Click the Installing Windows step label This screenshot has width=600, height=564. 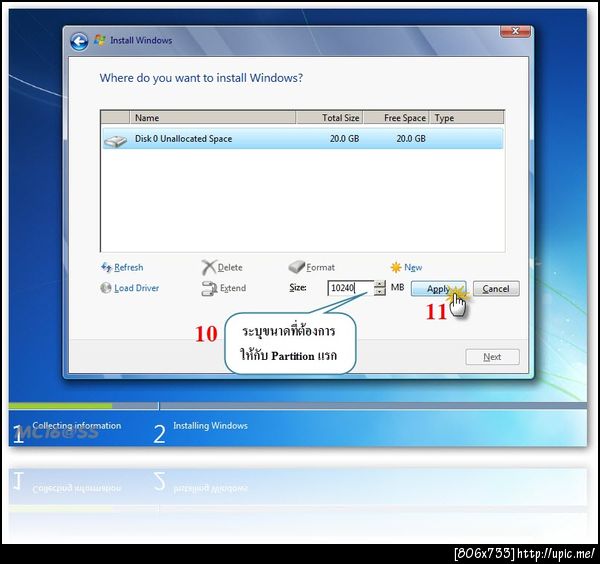(x=210, y=425)
